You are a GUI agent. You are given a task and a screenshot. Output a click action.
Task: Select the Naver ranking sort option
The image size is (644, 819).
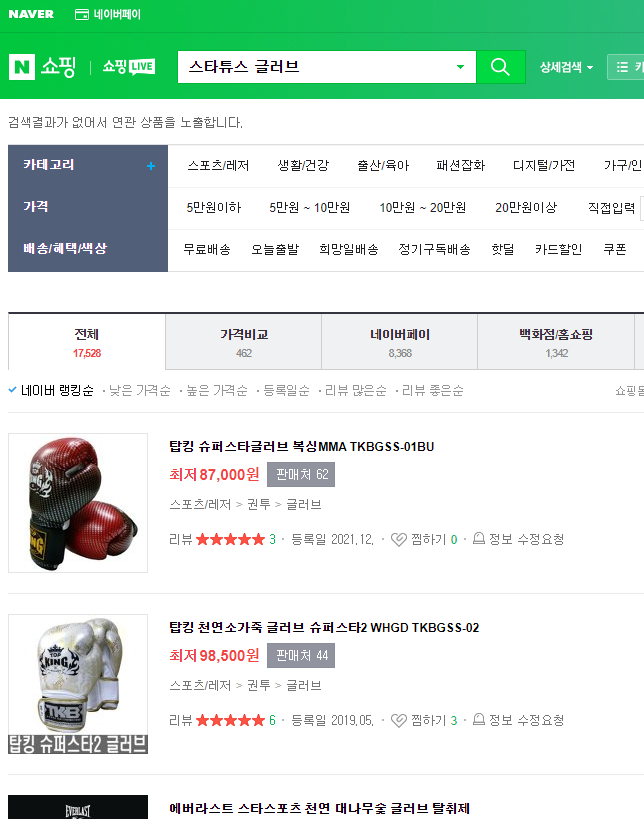coord(57,391)
